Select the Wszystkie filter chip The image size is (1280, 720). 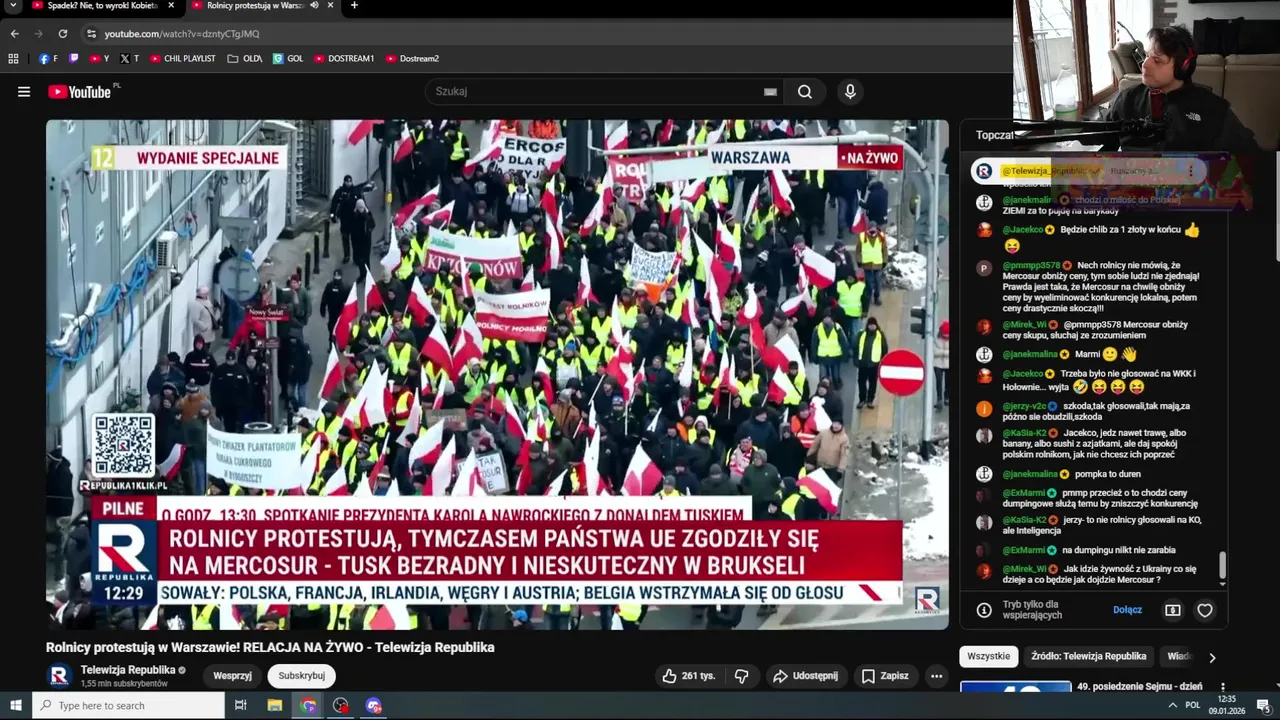click(x=989, y=656)
